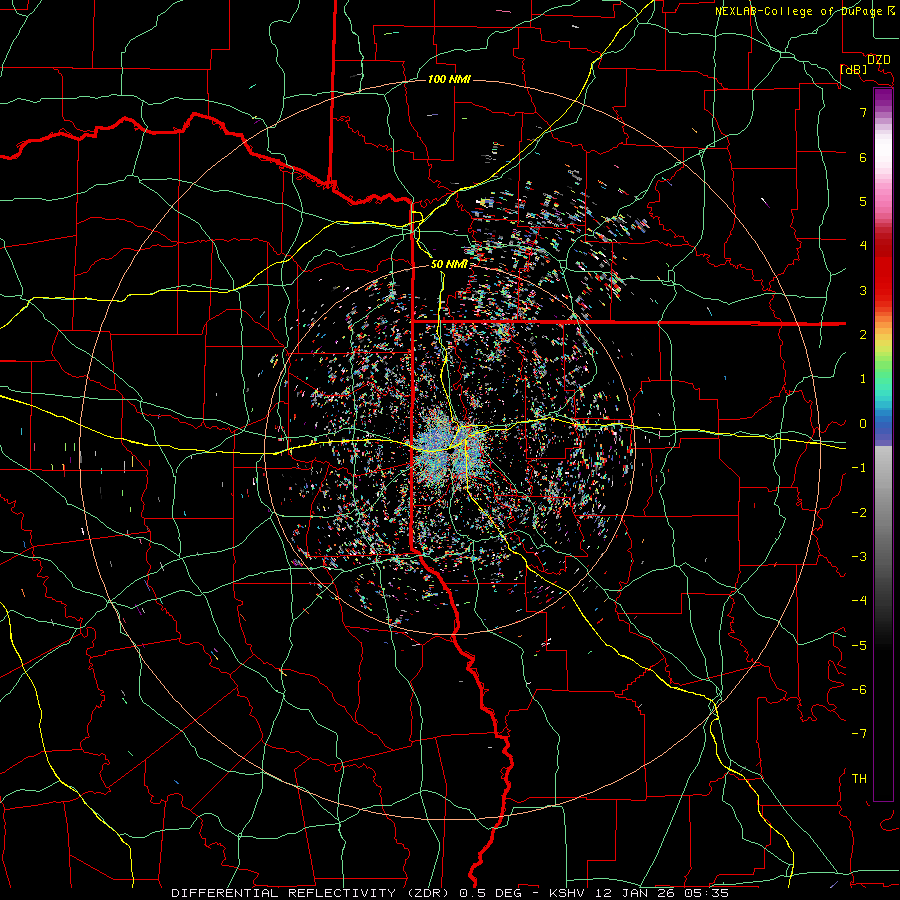Click the '-7' value on the scale
The image size is (900, 900).
pyautogui.click(x=859, y=734)
